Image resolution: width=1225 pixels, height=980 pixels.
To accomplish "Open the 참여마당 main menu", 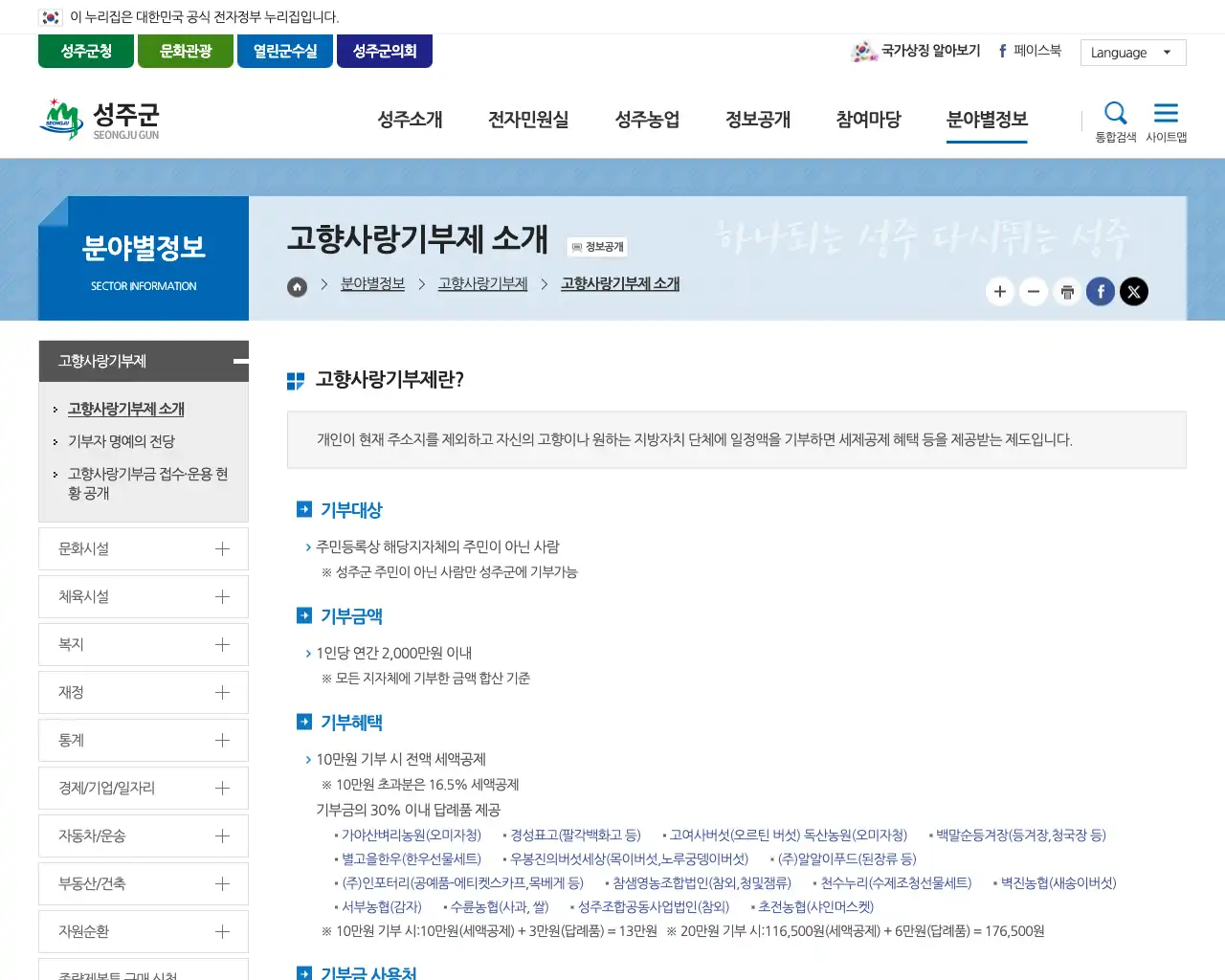I will [868, 120].
